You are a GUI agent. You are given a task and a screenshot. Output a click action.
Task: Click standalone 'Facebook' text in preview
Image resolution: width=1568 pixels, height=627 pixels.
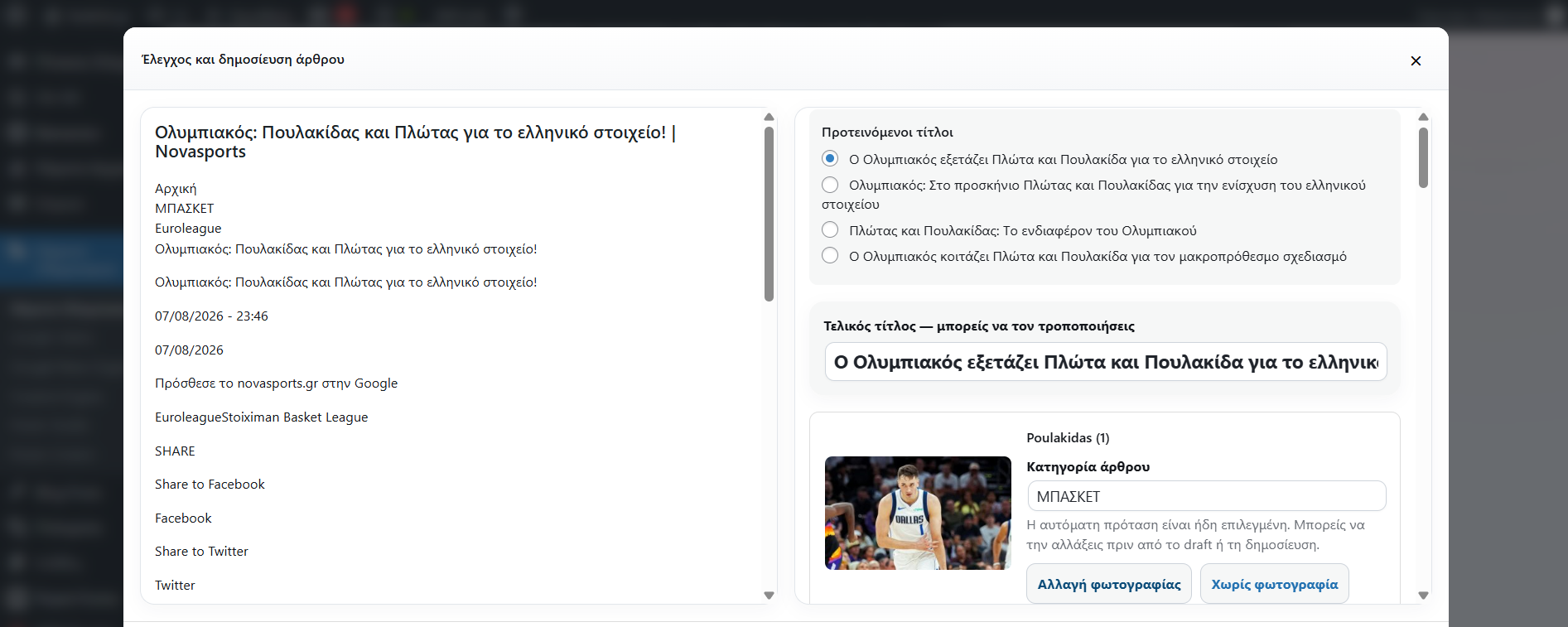[183, 518]
